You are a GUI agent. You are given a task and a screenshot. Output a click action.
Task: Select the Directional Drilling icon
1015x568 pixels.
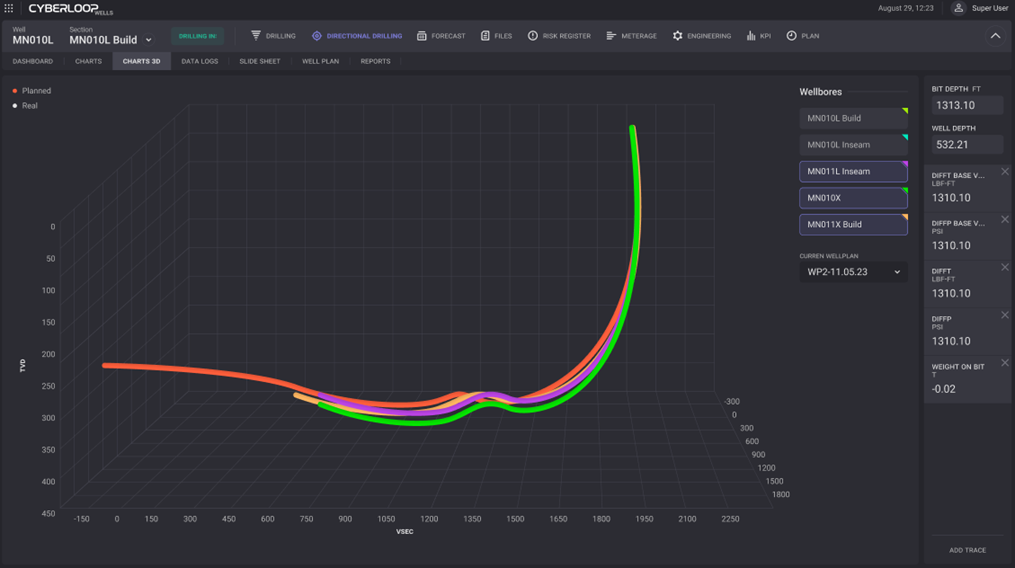(317, 36)
